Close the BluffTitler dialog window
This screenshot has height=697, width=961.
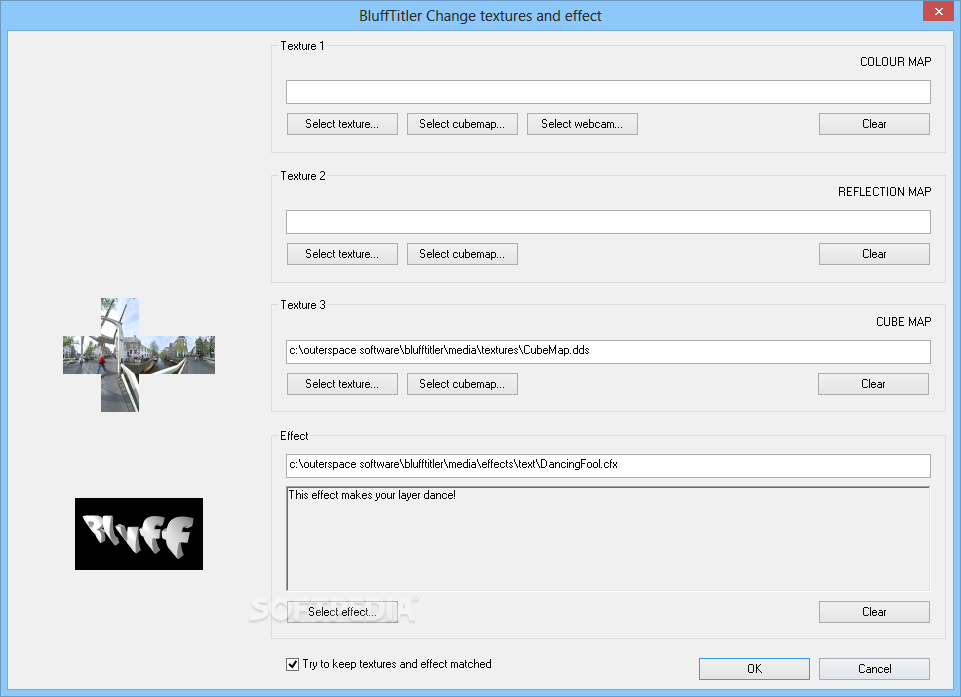tap(939, 12)
